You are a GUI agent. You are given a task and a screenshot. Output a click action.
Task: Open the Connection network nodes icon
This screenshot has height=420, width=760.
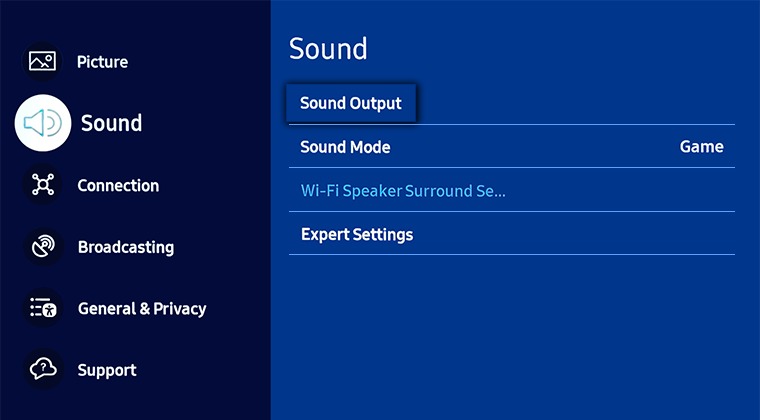pyautogui.click(x=43, y=185)
